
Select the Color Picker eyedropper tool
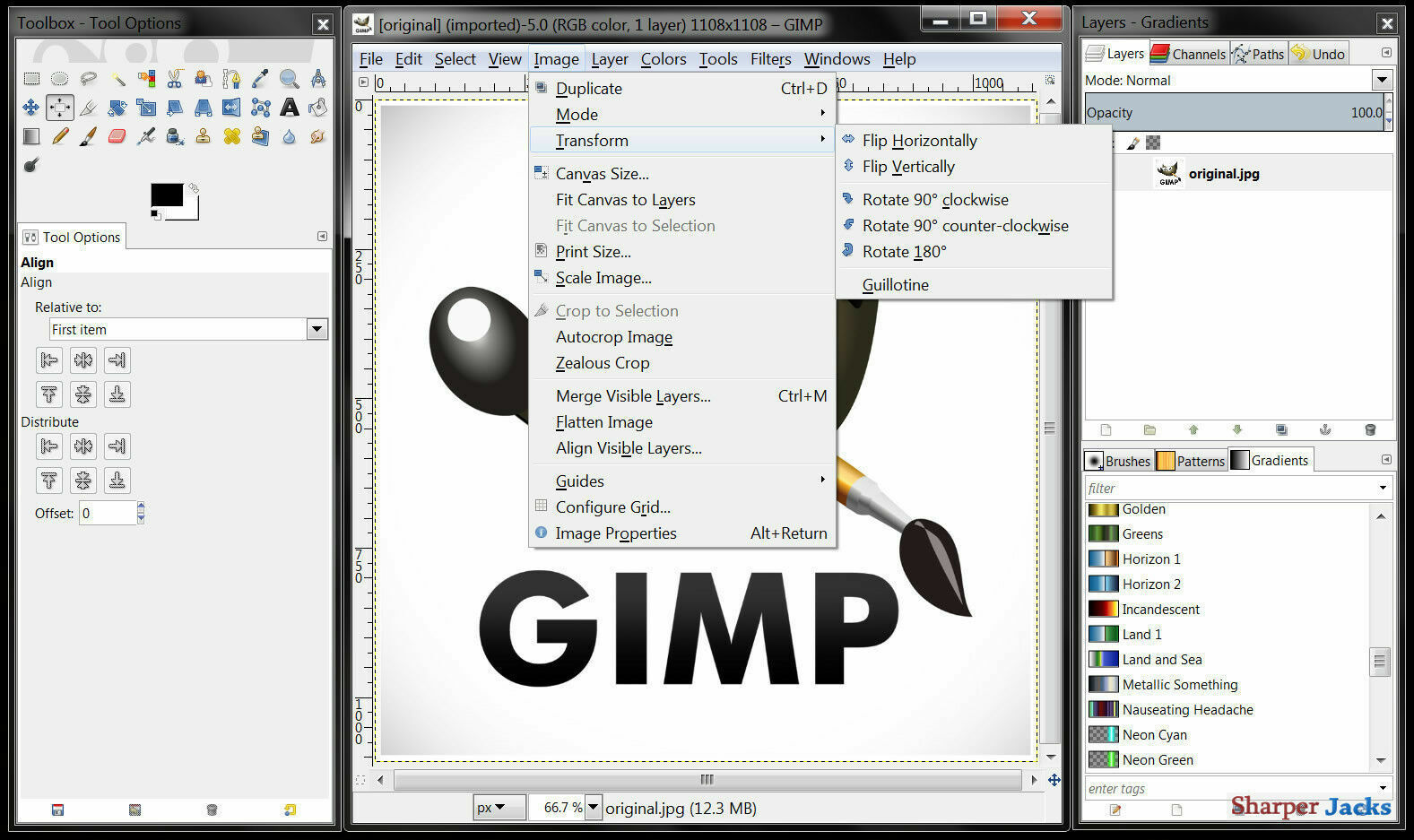[x=260, y=79]
